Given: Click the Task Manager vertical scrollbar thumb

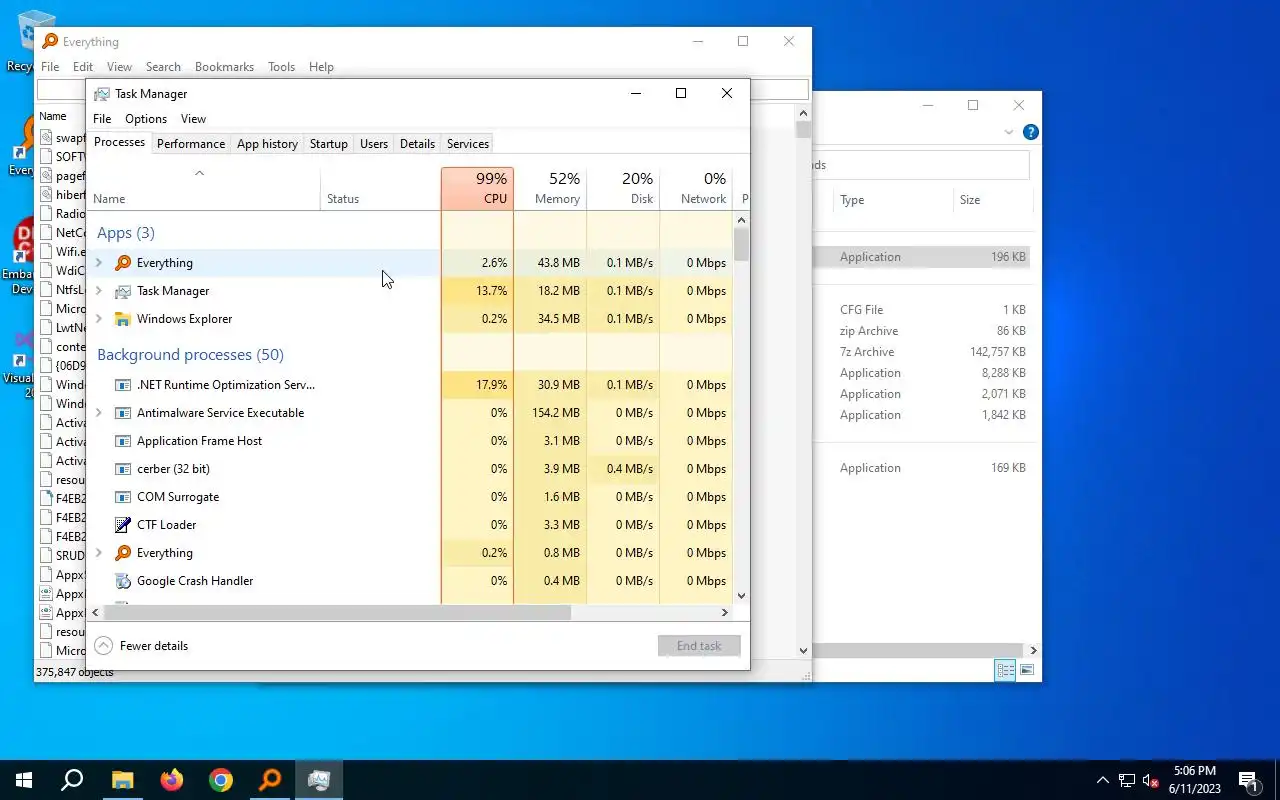Looking at the screenshot, I should (741, 244).
